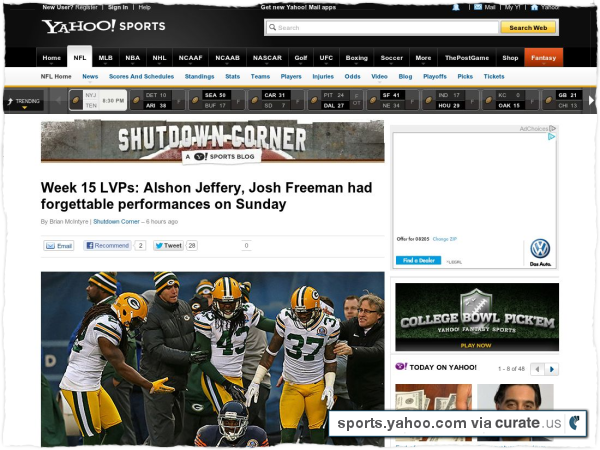Select the PIT vs DAL score box
This screenshot has height=450, width=600.
(x=335, y=100)
